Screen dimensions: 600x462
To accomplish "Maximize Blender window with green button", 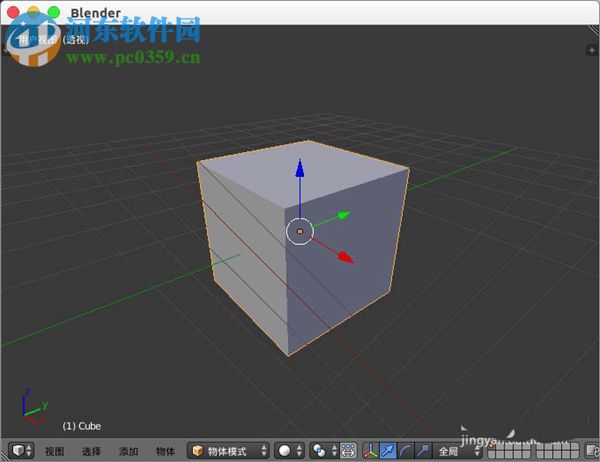I will point(54,12).
